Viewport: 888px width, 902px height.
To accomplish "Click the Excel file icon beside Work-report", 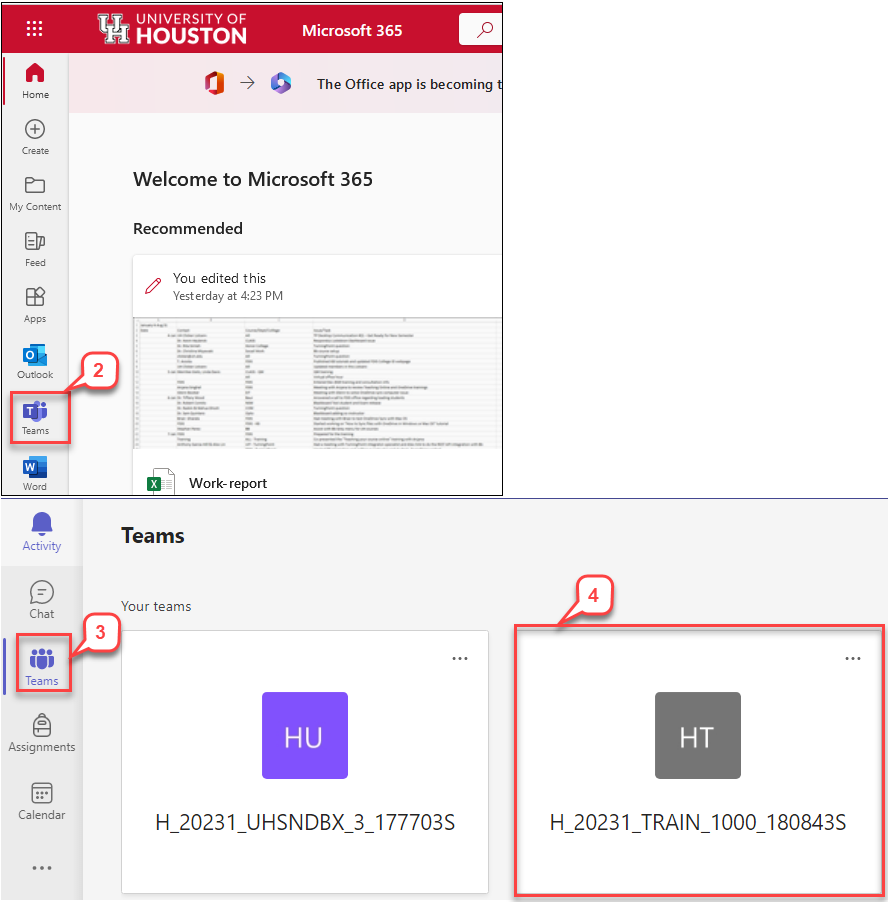I will click(160, 482).
